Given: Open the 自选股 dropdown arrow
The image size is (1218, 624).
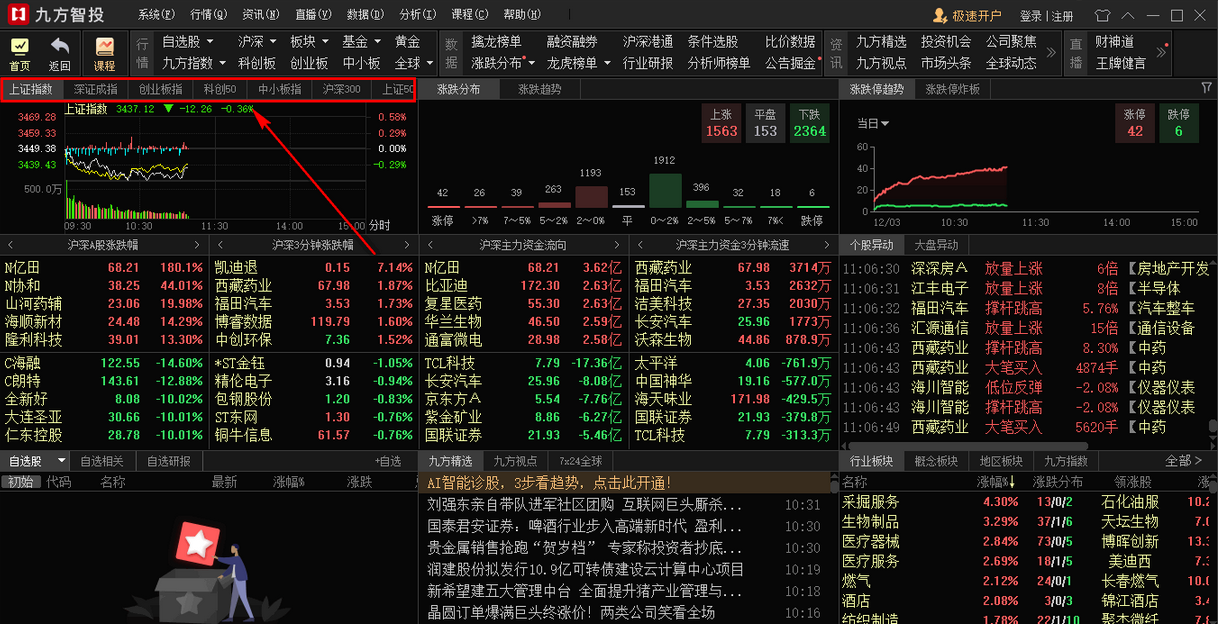Looking at the screenshot, I should click(x=62, y=461).
